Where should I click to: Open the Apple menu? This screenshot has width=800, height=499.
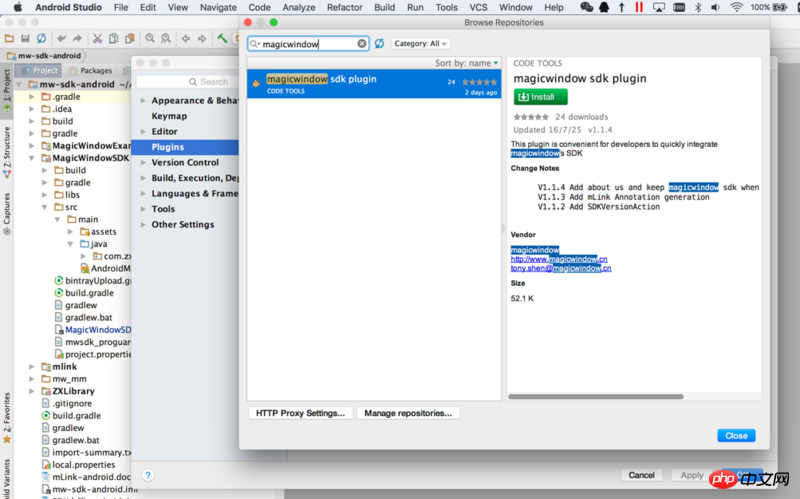click(x=18, y=7)
